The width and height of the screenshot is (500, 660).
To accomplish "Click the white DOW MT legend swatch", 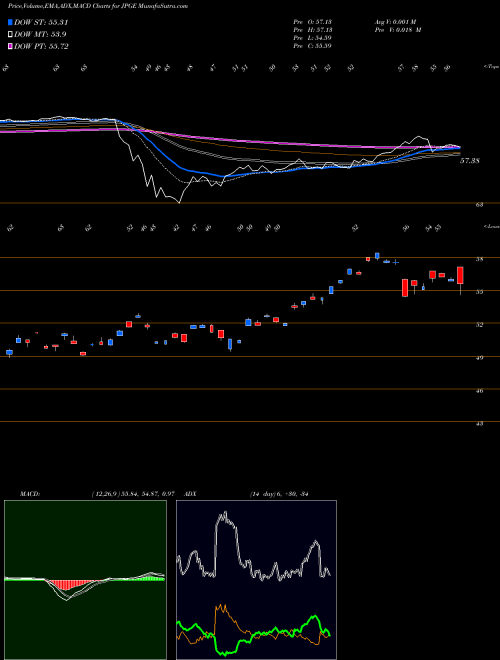I will (x=11, y=35).
